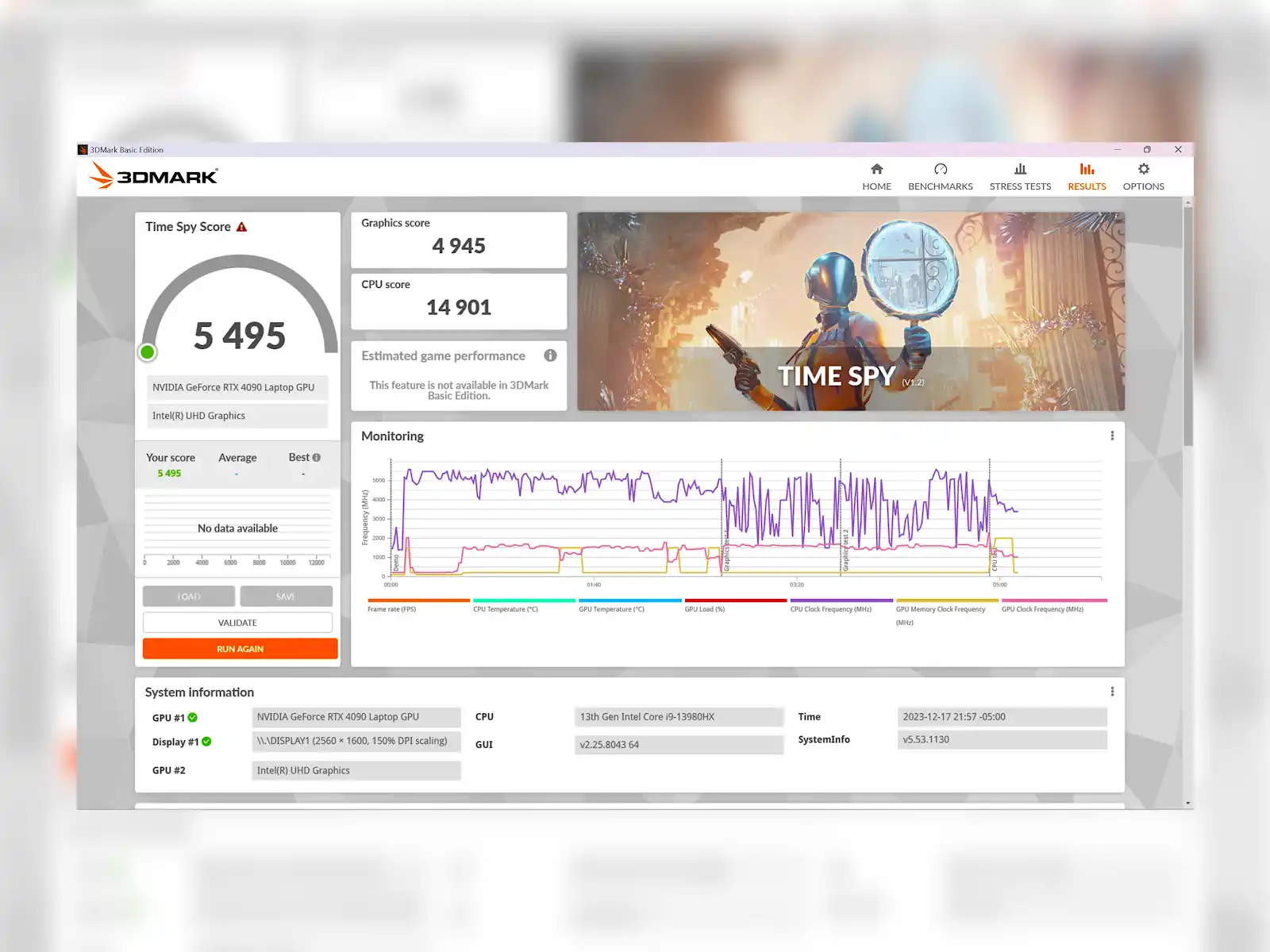This screenshot has height=952, width=1270.
Task: Click the Load button
Action: pyautogui.click(x=189, y=597)
